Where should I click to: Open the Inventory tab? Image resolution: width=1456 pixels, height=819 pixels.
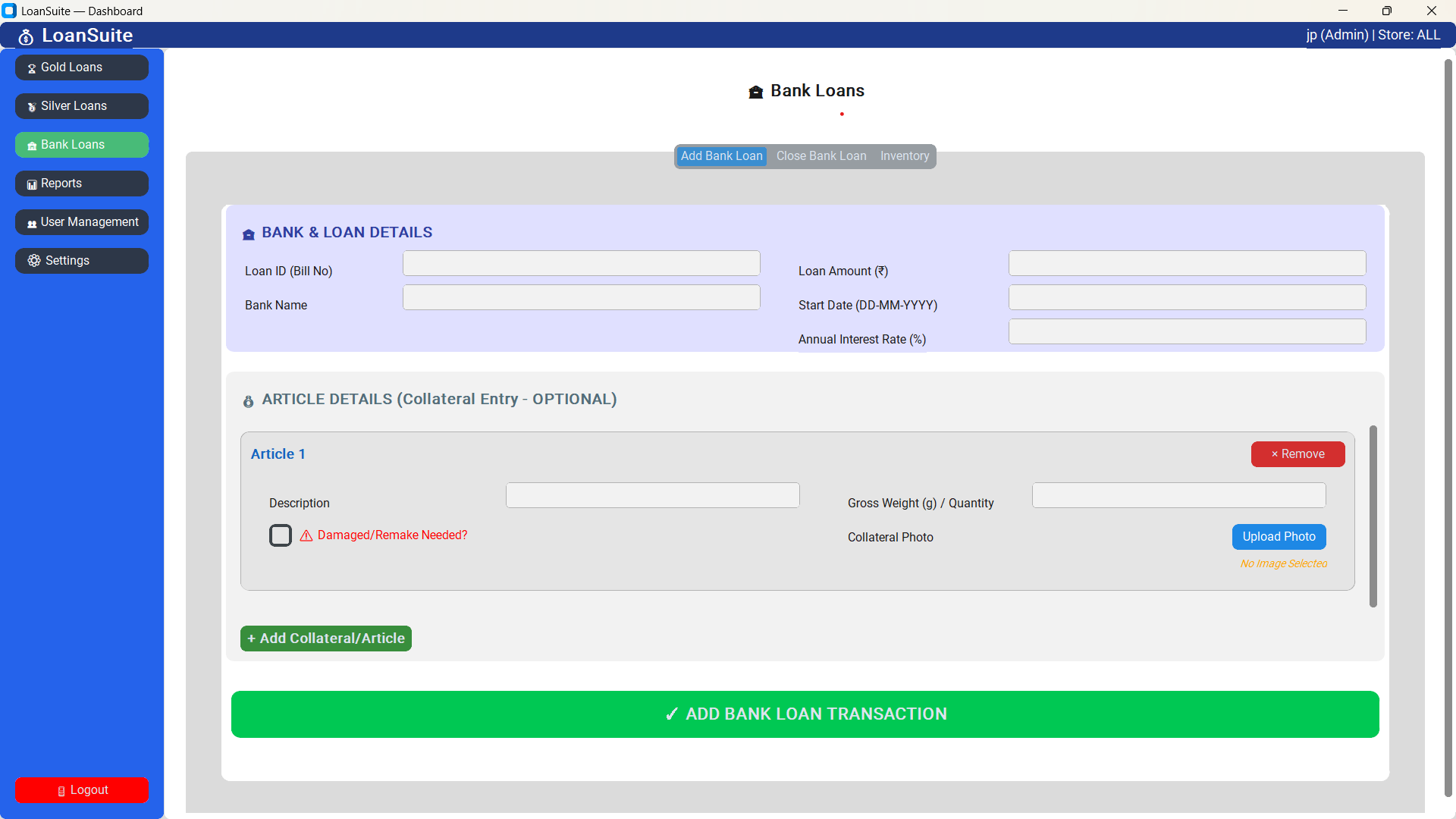coord(904,155)
